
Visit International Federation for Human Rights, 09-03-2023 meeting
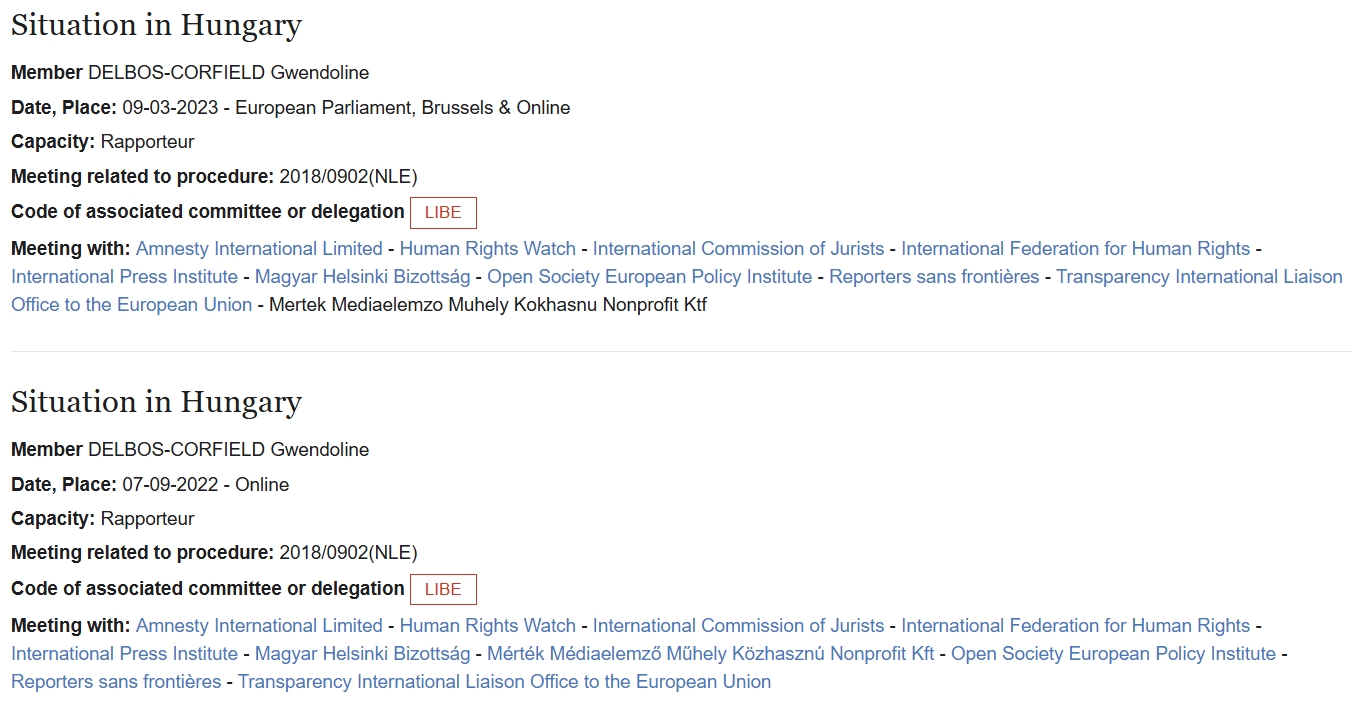pos(1075,249)
